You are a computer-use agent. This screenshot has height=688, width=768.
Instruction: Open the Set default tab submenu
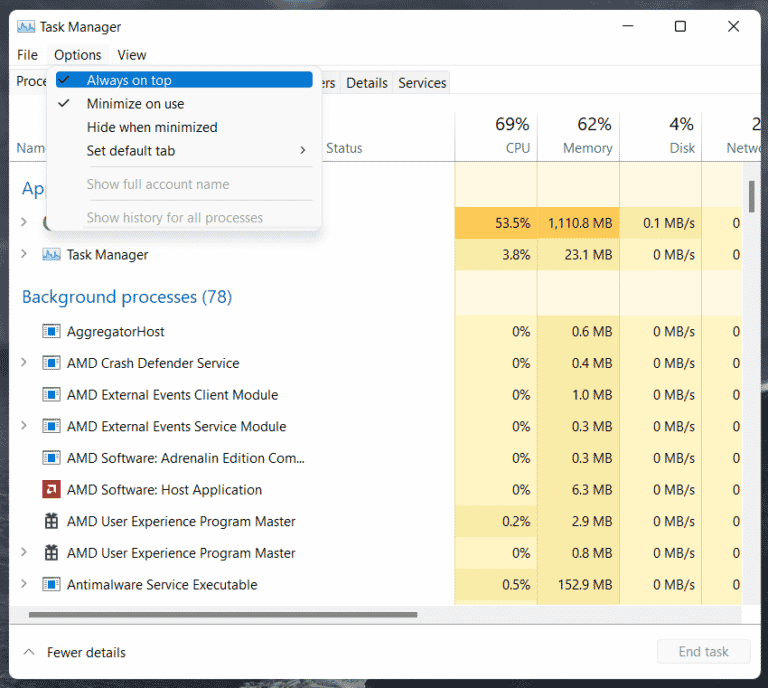[184, 151]
